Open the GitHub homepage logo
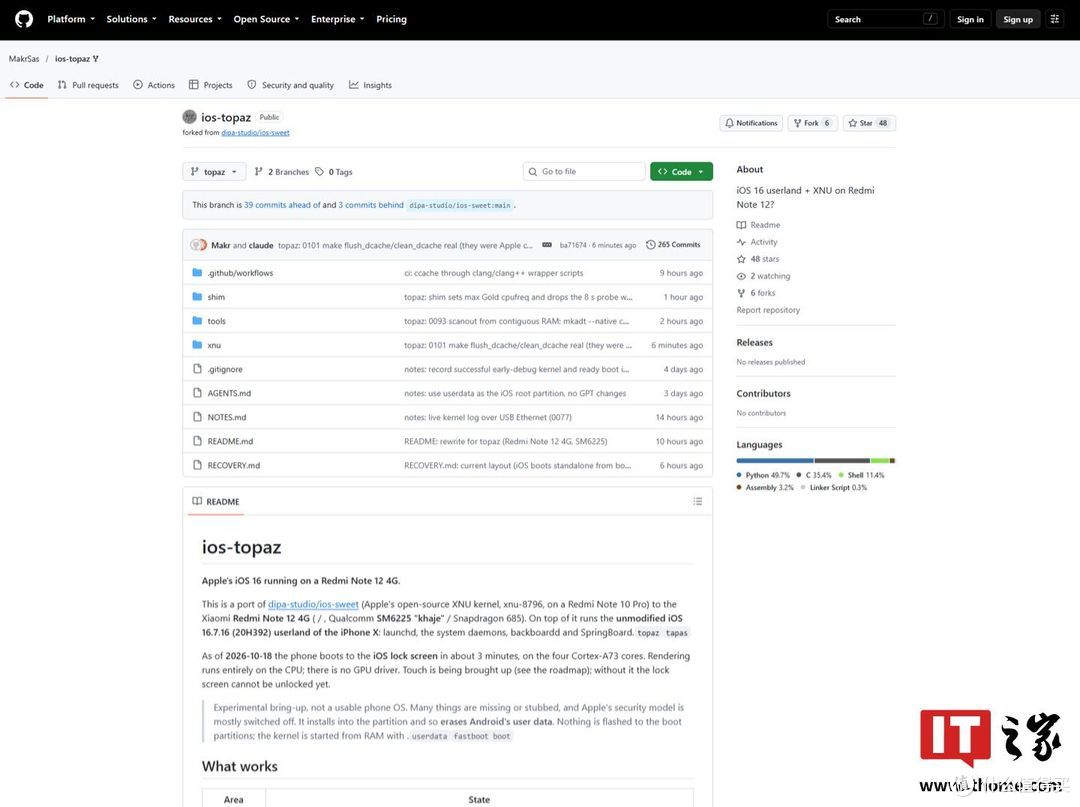Image resolution: width=1080 pixels, height=807 pixels. click(24, 19)
